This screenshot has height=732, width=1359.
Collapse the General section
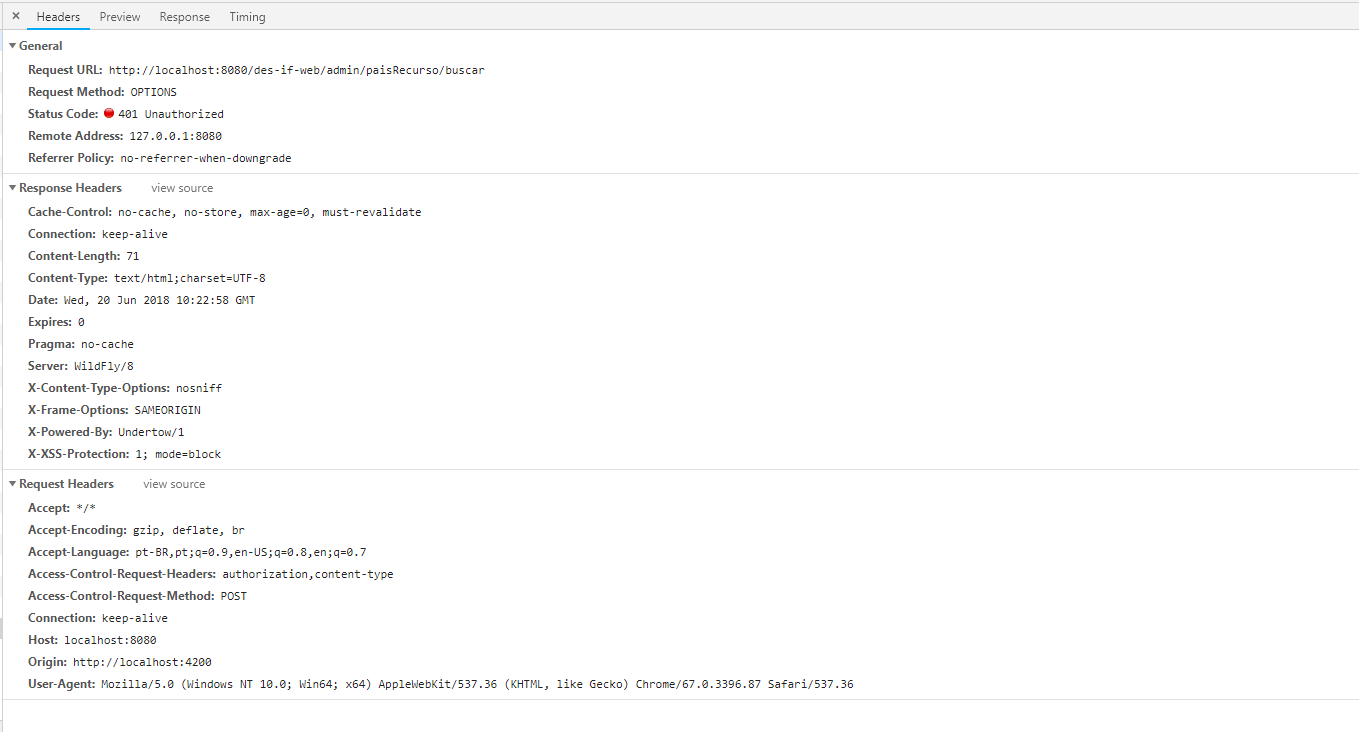click(x=12, y=46)
